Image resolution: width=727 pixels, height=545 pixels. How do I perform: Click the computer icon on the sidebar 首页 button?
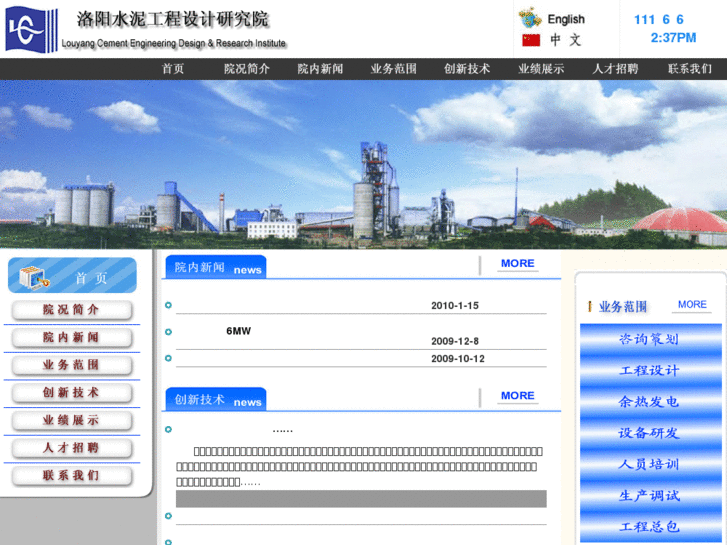tap(34, 277)
